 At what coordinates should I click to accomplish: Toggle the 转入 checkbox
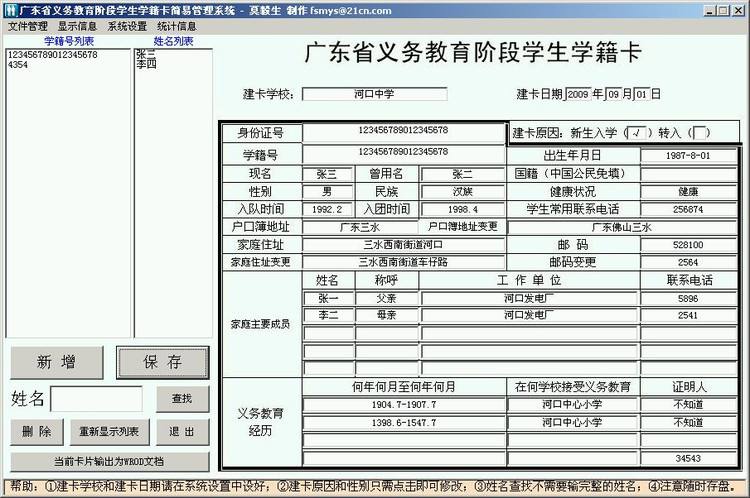point(699,133)
